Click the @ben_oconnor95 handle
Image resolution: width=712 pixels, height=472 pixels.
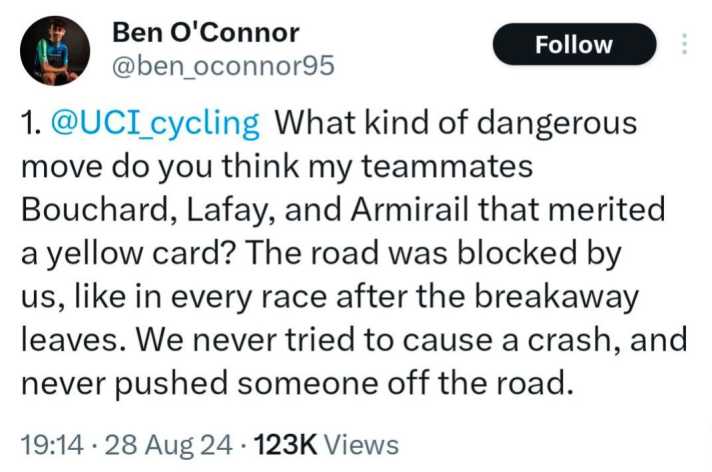point(222,66)
